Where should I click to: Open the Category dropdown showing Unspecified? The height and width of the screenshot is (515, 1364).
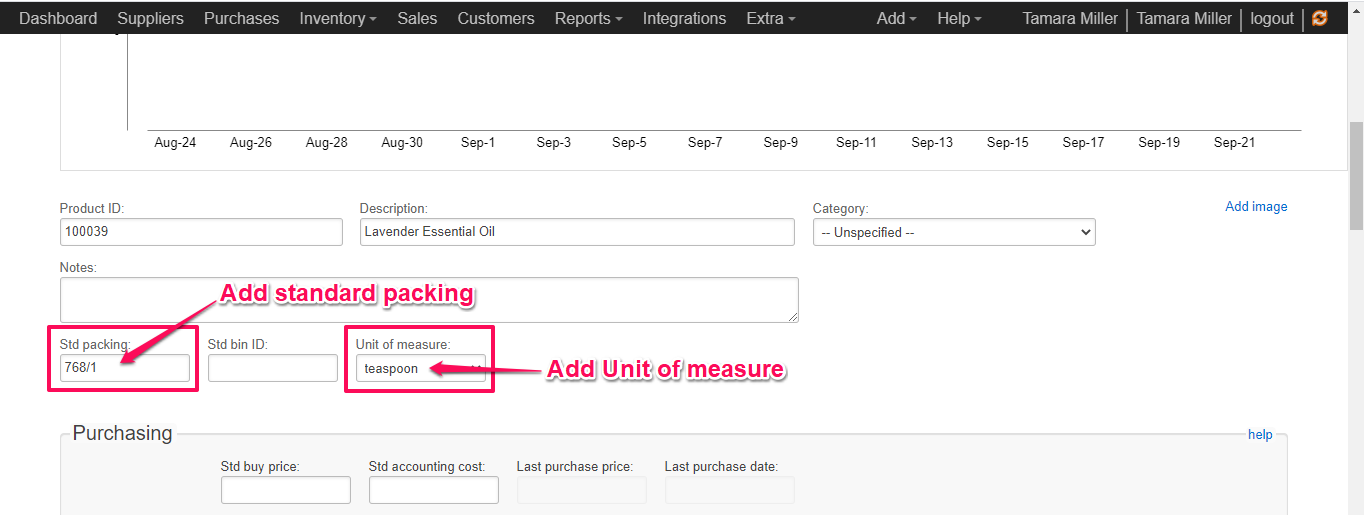[954, 232]
